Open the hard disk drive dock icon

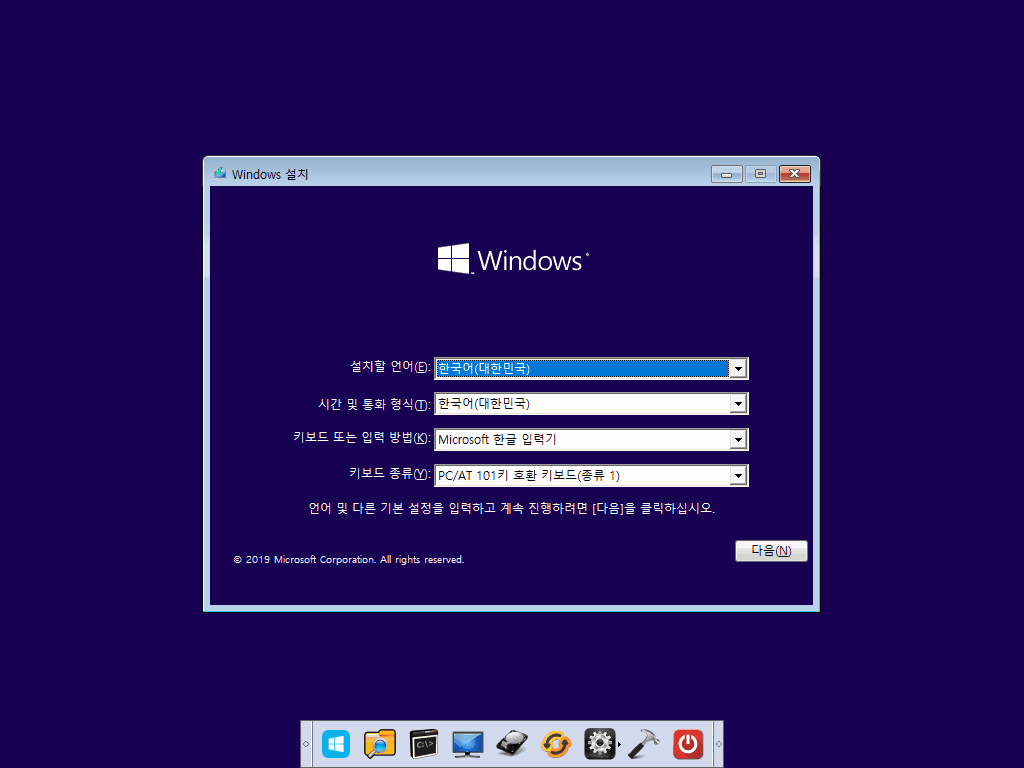pos(512,744)
